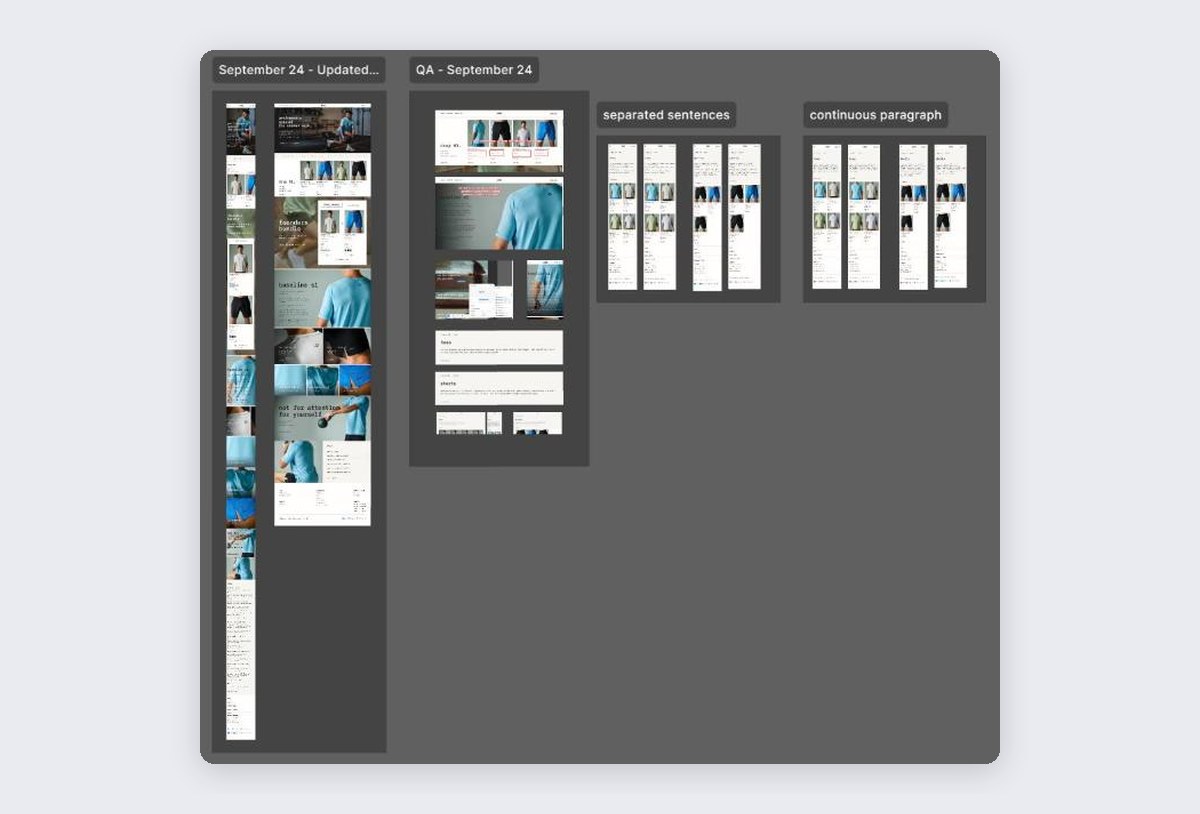Select the wide desktop homepage frame in September 24 section
This screenshot has height=814, width=1200.
322,314
